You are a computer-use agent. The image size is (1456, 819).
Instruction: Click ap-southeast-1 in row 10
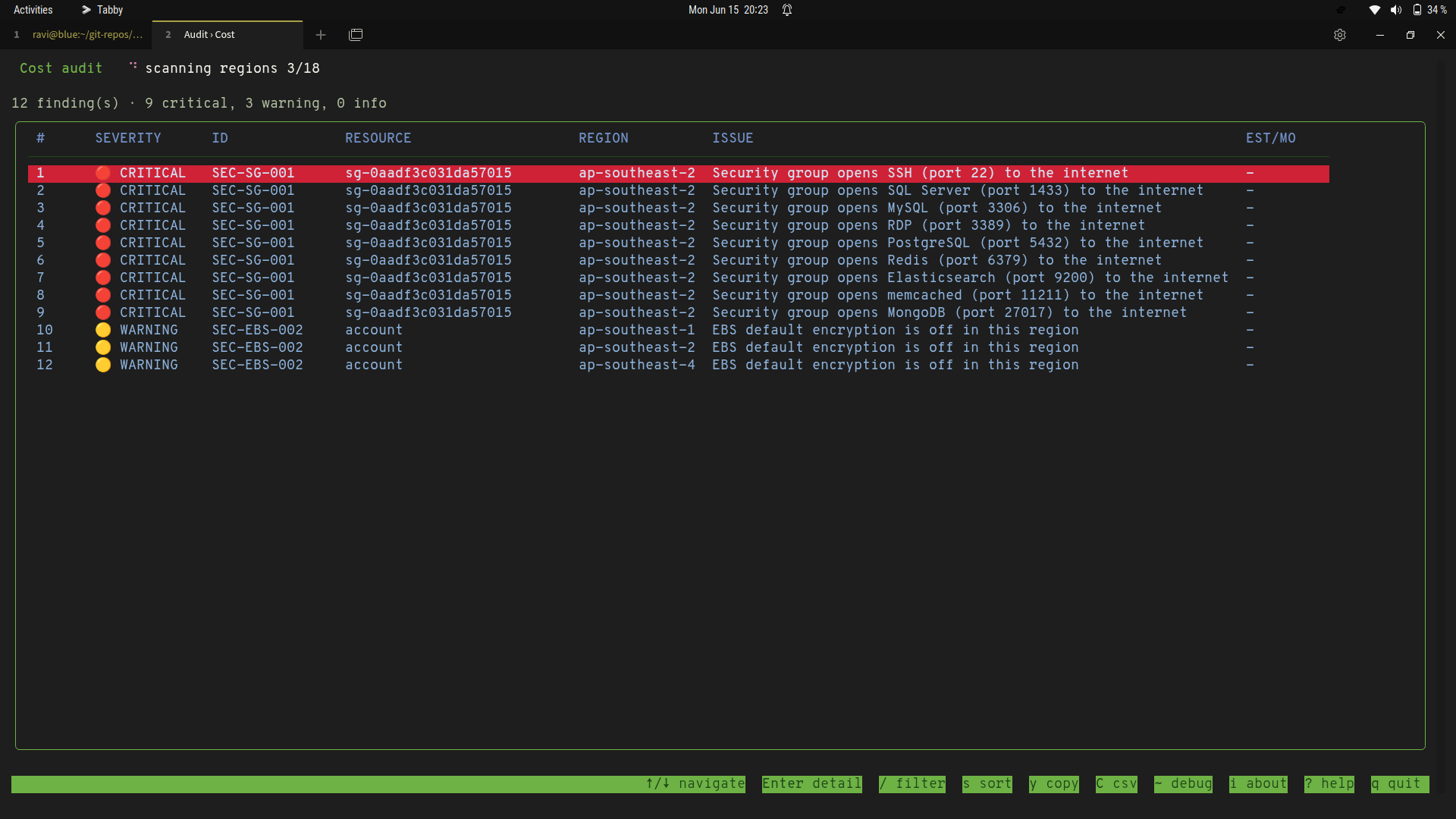[637, 331]
